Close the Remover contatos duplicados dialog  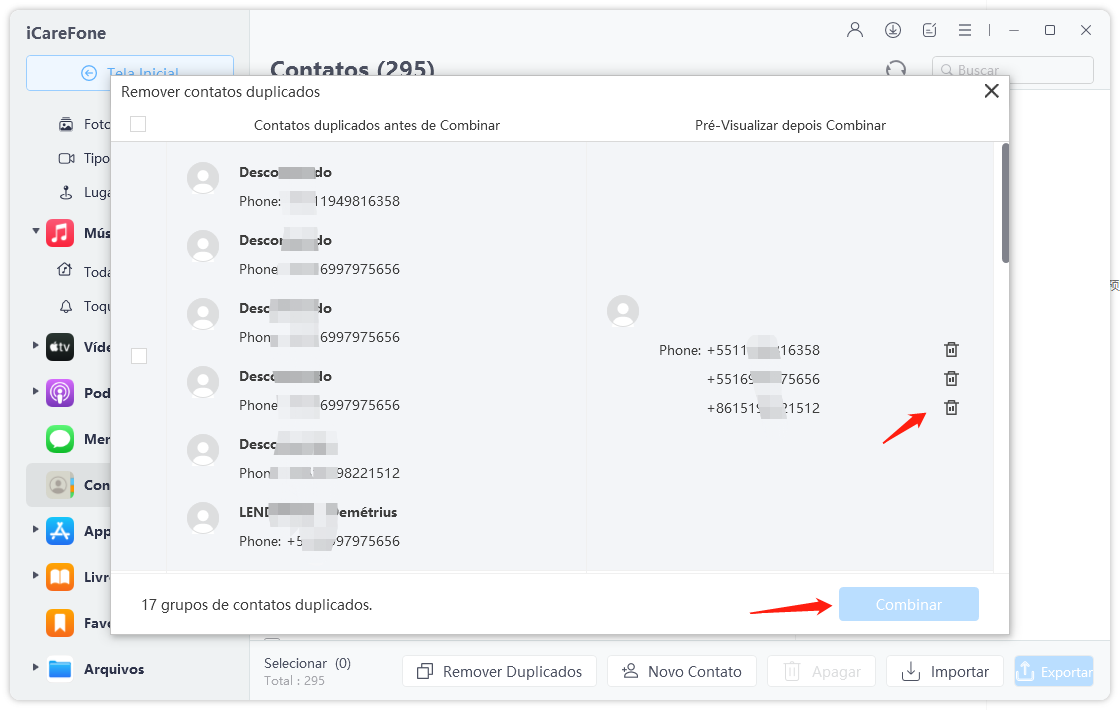click(x=991, y=91)
